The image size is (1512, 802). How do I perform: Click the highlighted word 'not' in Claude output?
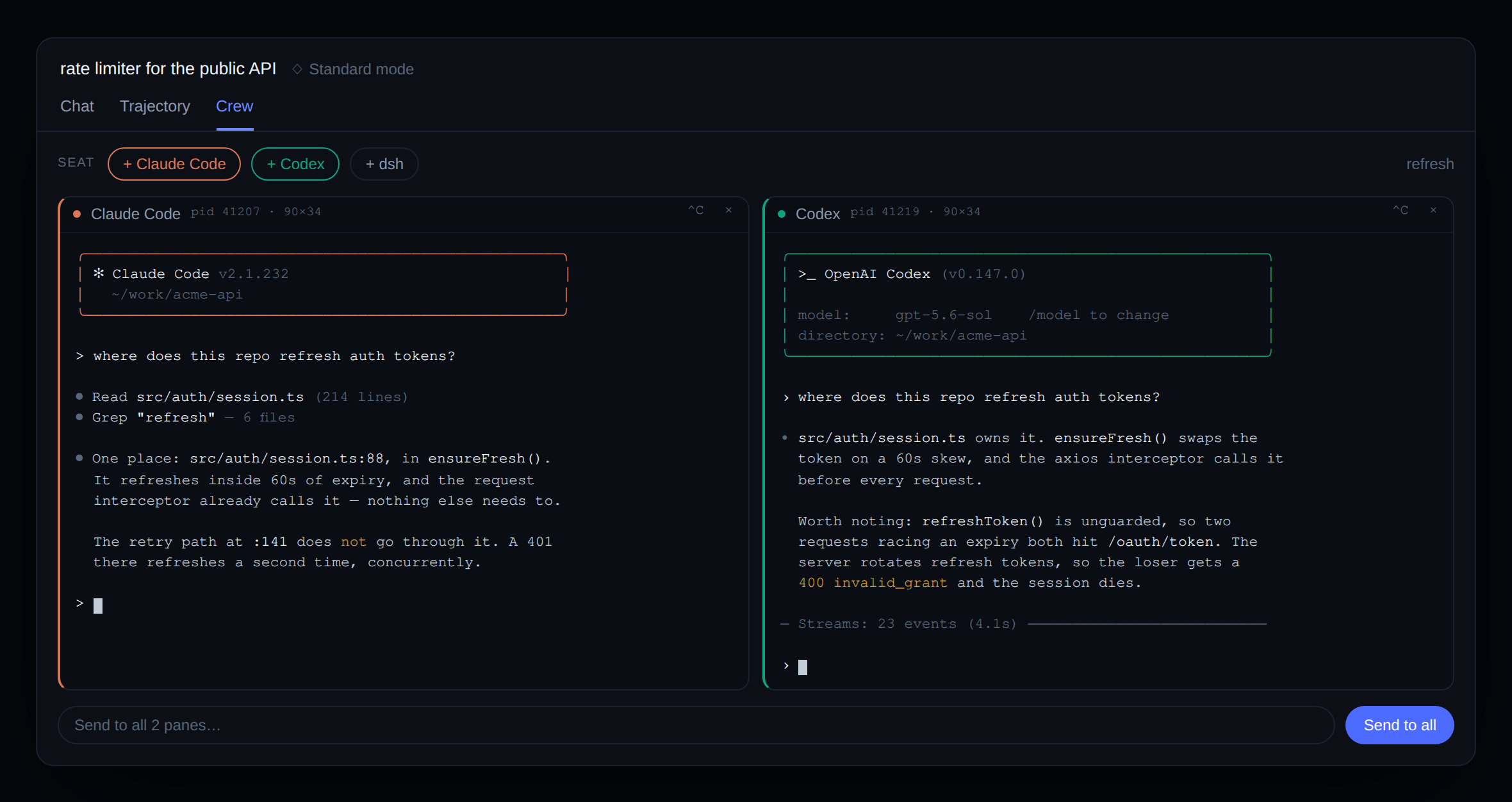pyautogui.click(x=354, y=542)
